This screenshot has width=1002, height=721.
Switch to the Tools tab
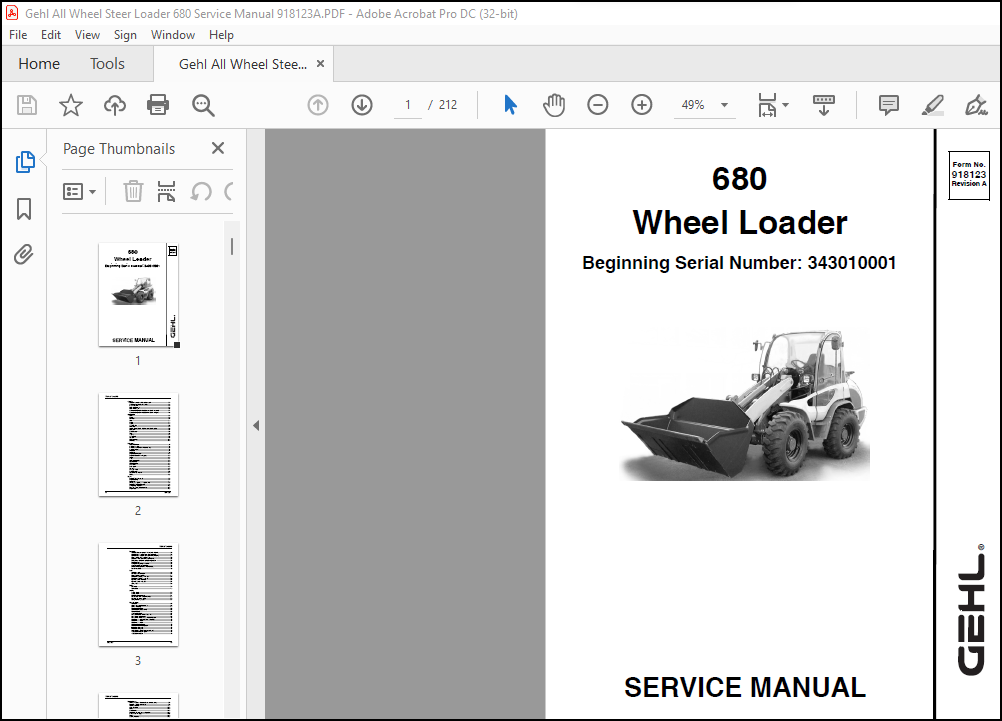(107, 64)
